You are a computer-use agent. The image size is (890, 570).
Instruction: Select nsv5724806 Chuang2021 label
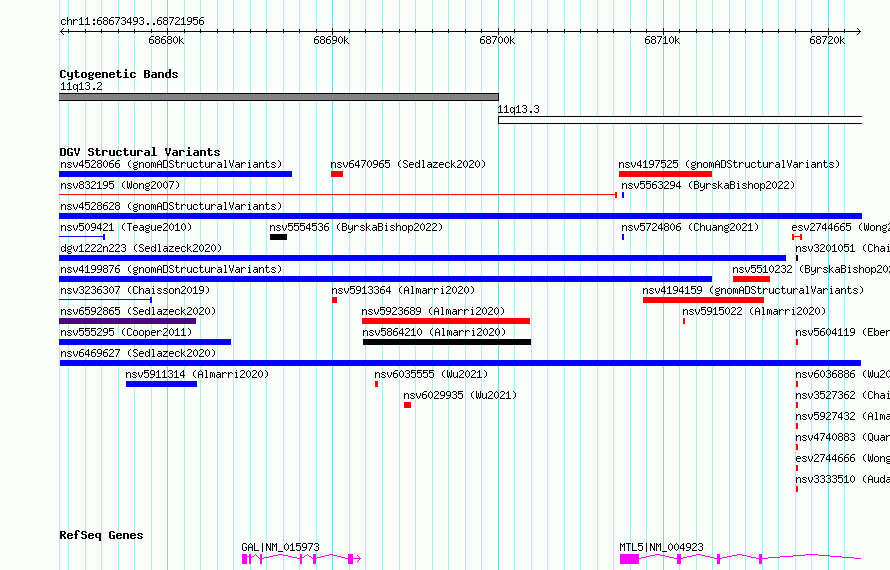pos(690,228)
